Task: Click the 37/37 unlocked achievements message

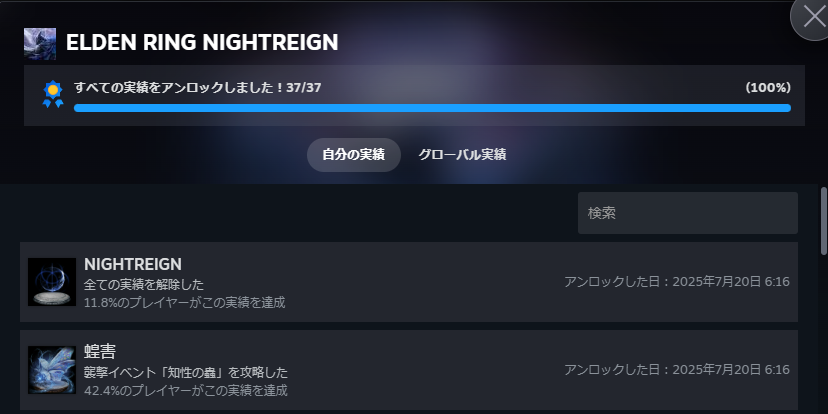Action: click(197, 88)
